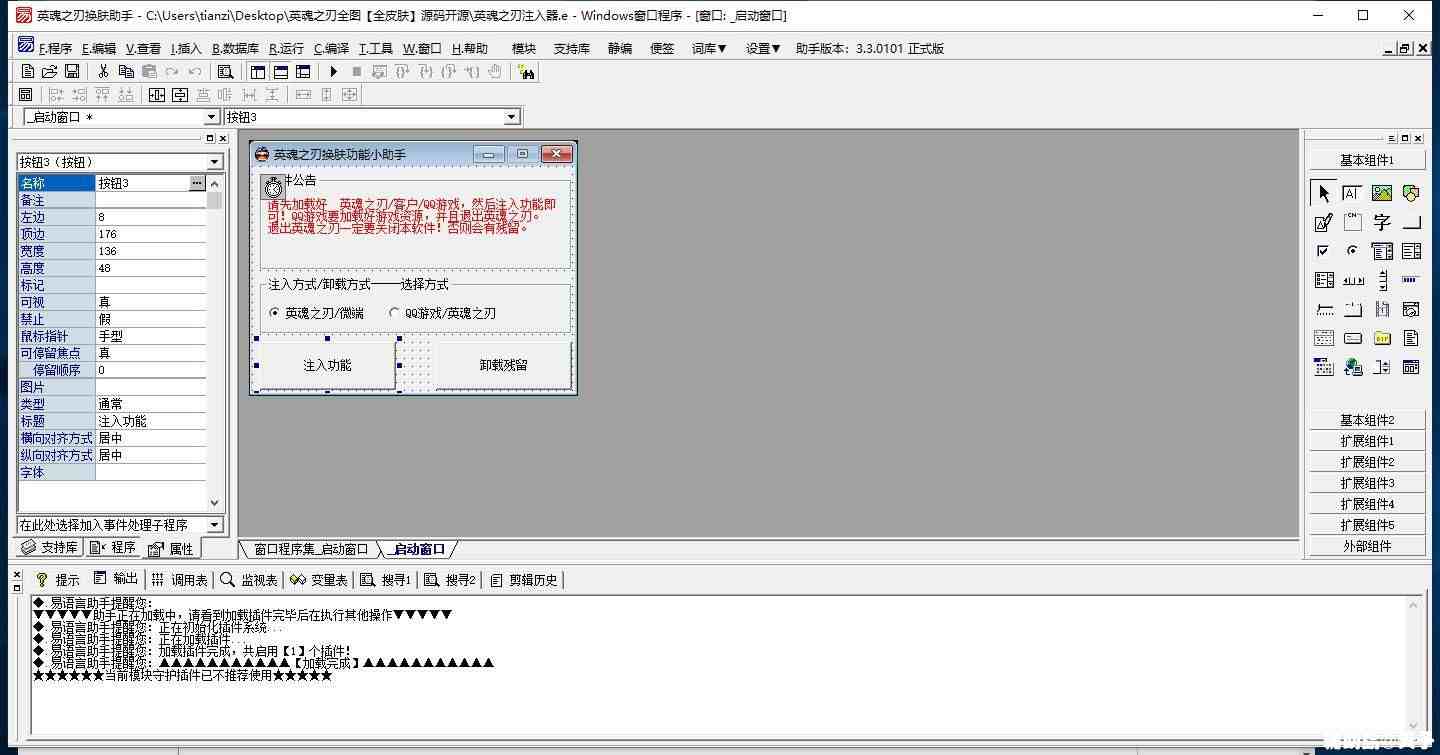Open the 输出 output tab
Viewport: 1440px width, 755px height.
[116, 579]
